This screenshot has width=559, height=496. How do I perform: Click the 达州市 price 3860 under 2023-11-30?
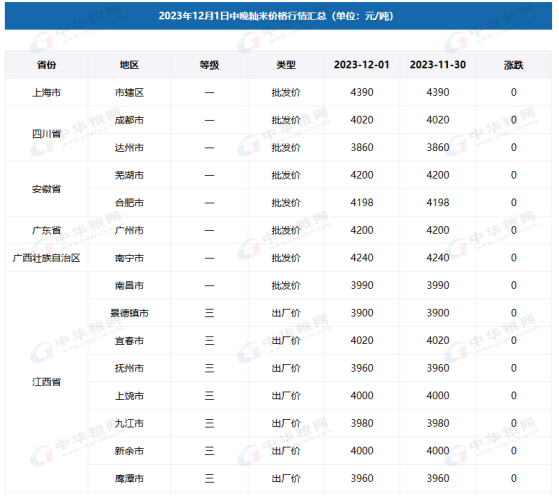[x=437, y=148]
